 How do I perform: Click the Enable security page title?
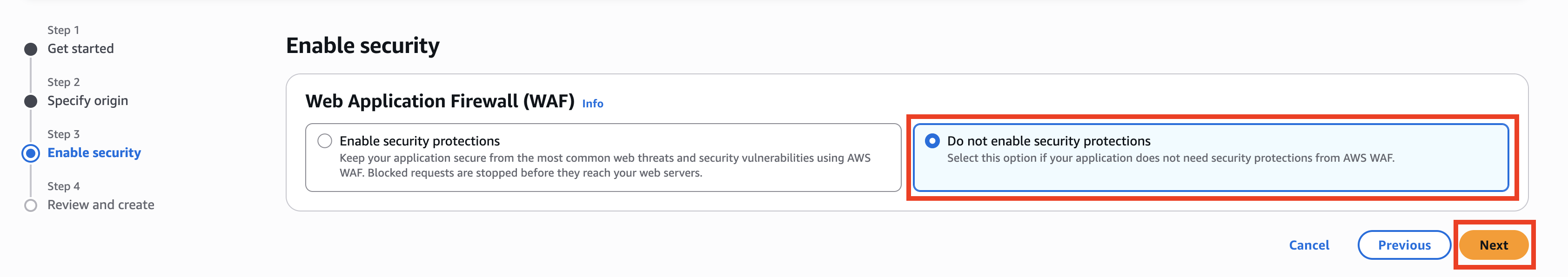362,46
